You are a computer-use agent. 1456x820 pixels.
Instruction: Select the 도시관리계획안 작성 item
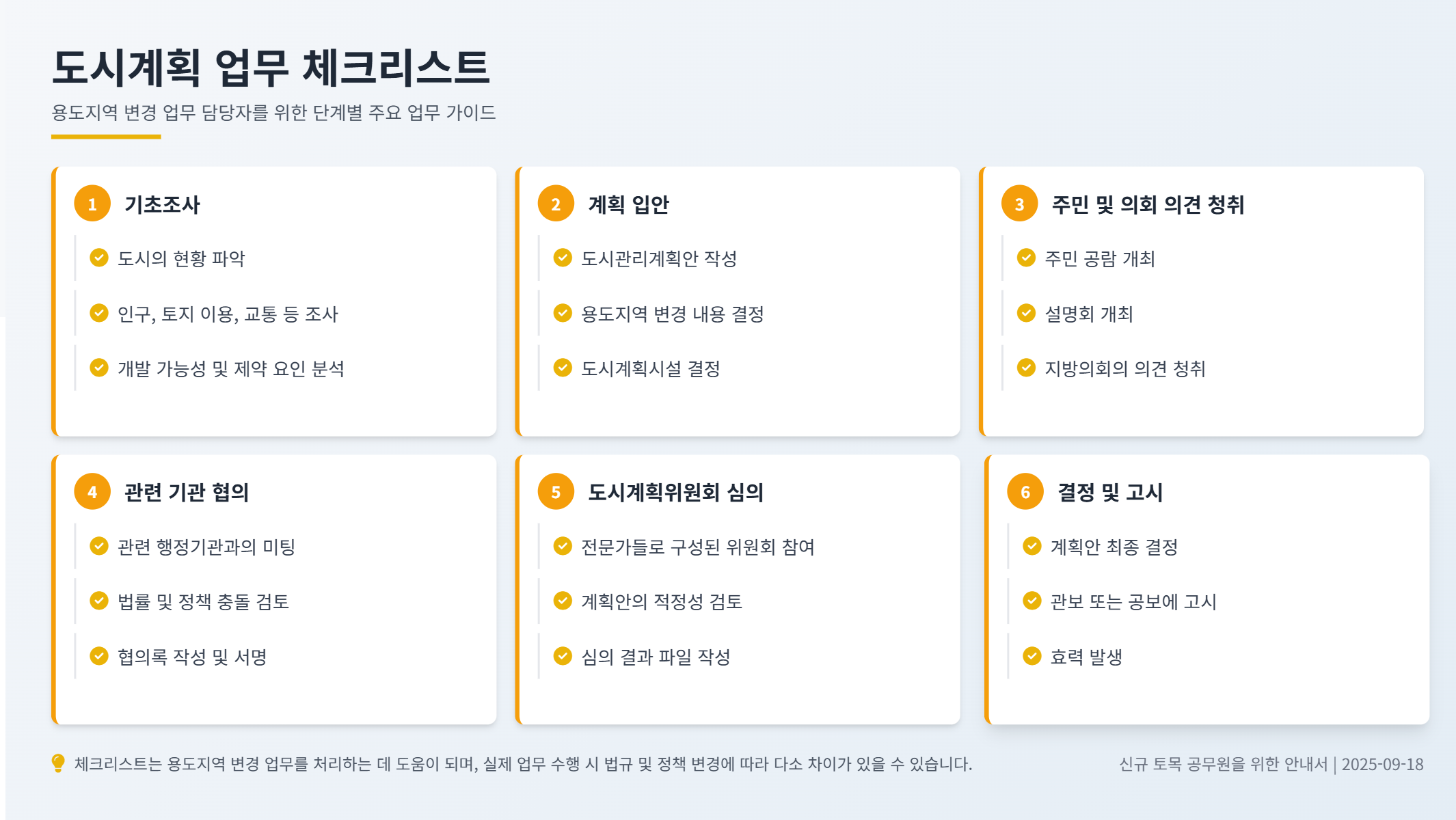coord(658,258)
